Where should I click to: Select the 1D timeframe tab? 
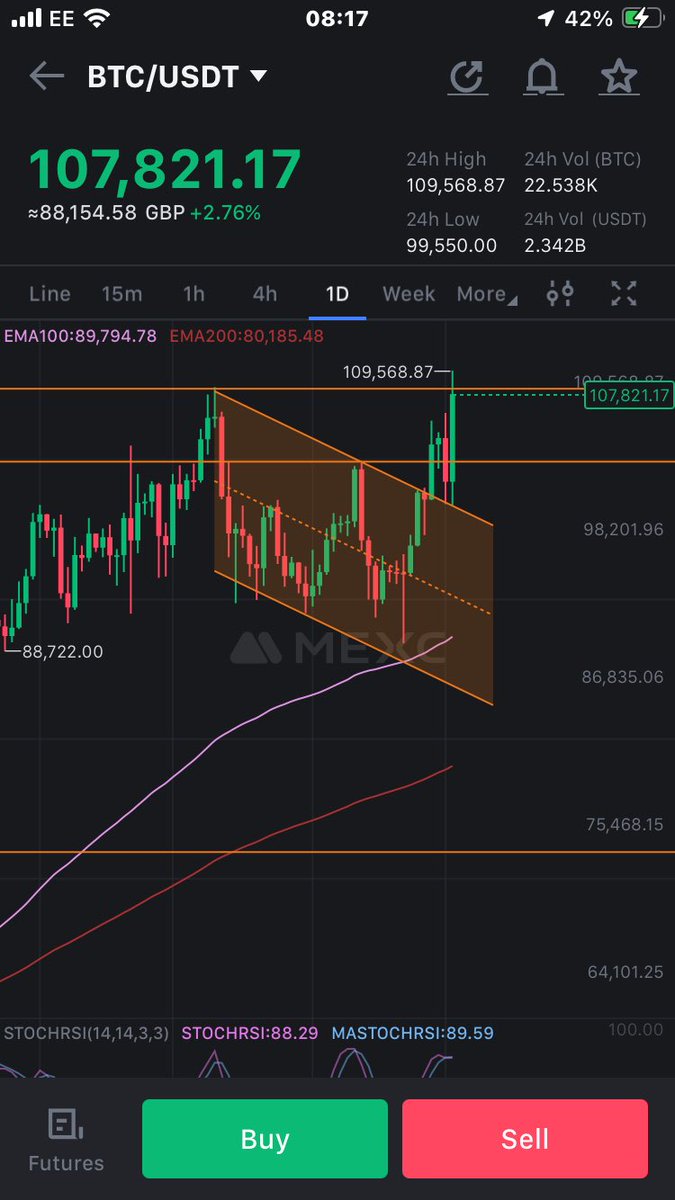(x=337, y=294)
